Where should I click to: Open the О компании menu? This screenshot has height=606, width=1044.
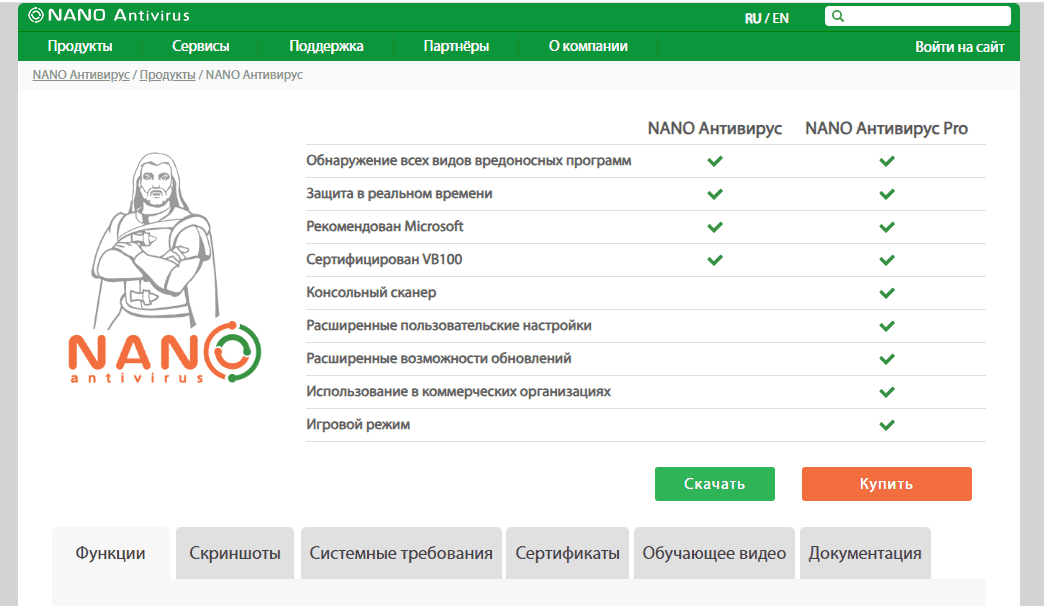pos(588,46)
